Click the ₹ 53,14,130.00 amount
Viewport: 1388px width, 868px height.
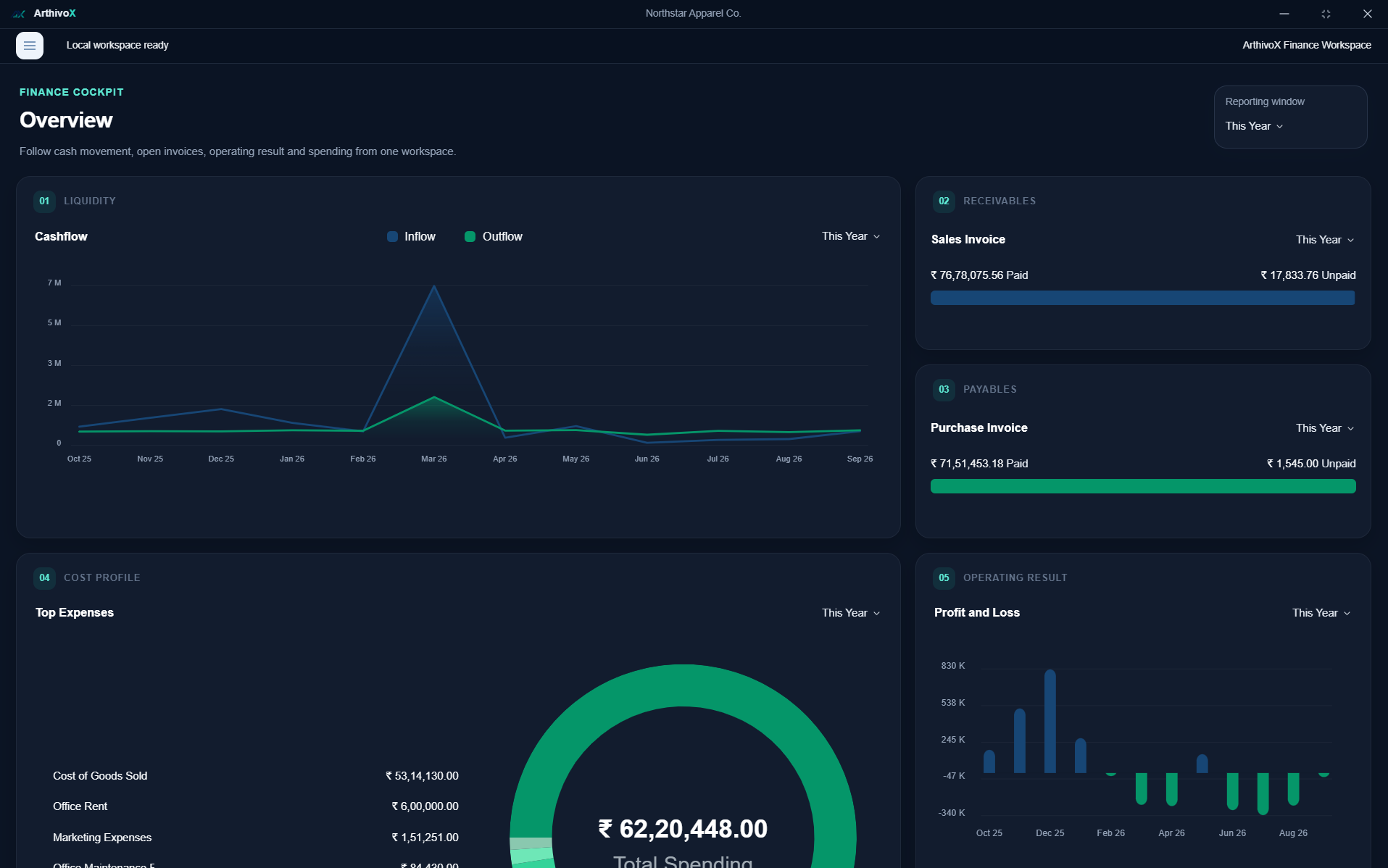[422, 776]
